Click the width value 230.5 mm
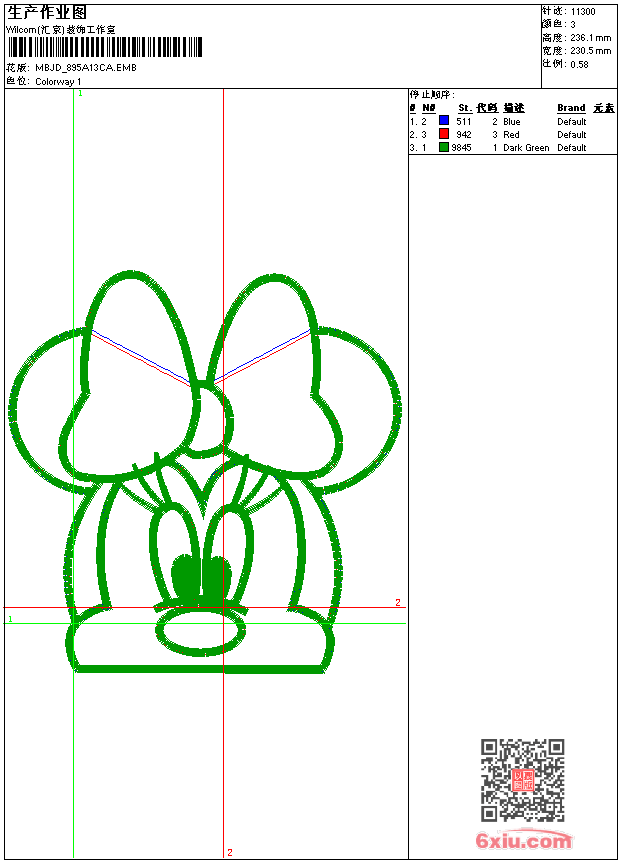Image resolution: width=620 pixels, height=860 pixels. click(x=590, y=51)
